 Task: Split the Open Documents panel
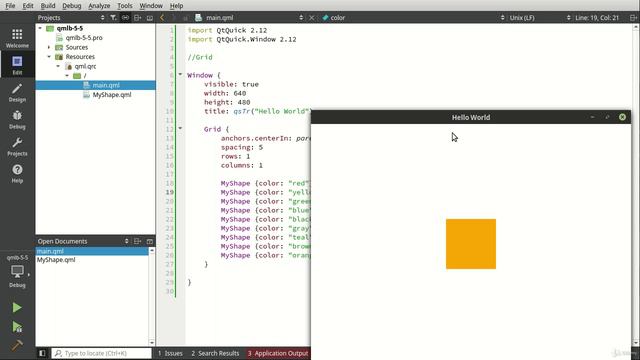click(138, 241)
